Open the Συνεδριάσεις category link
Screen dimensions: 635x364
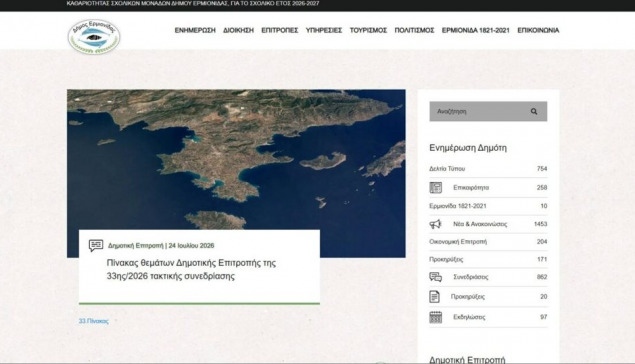click(471, 277)
